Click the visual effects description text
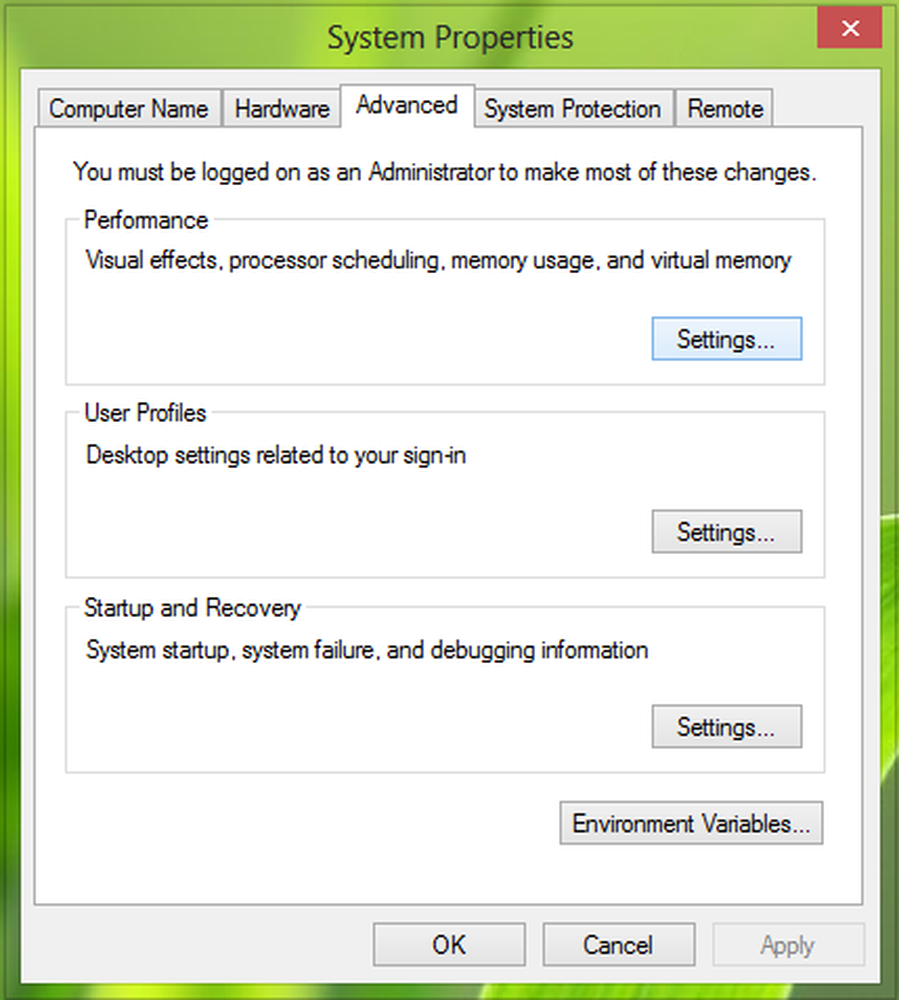 [438, 262]
